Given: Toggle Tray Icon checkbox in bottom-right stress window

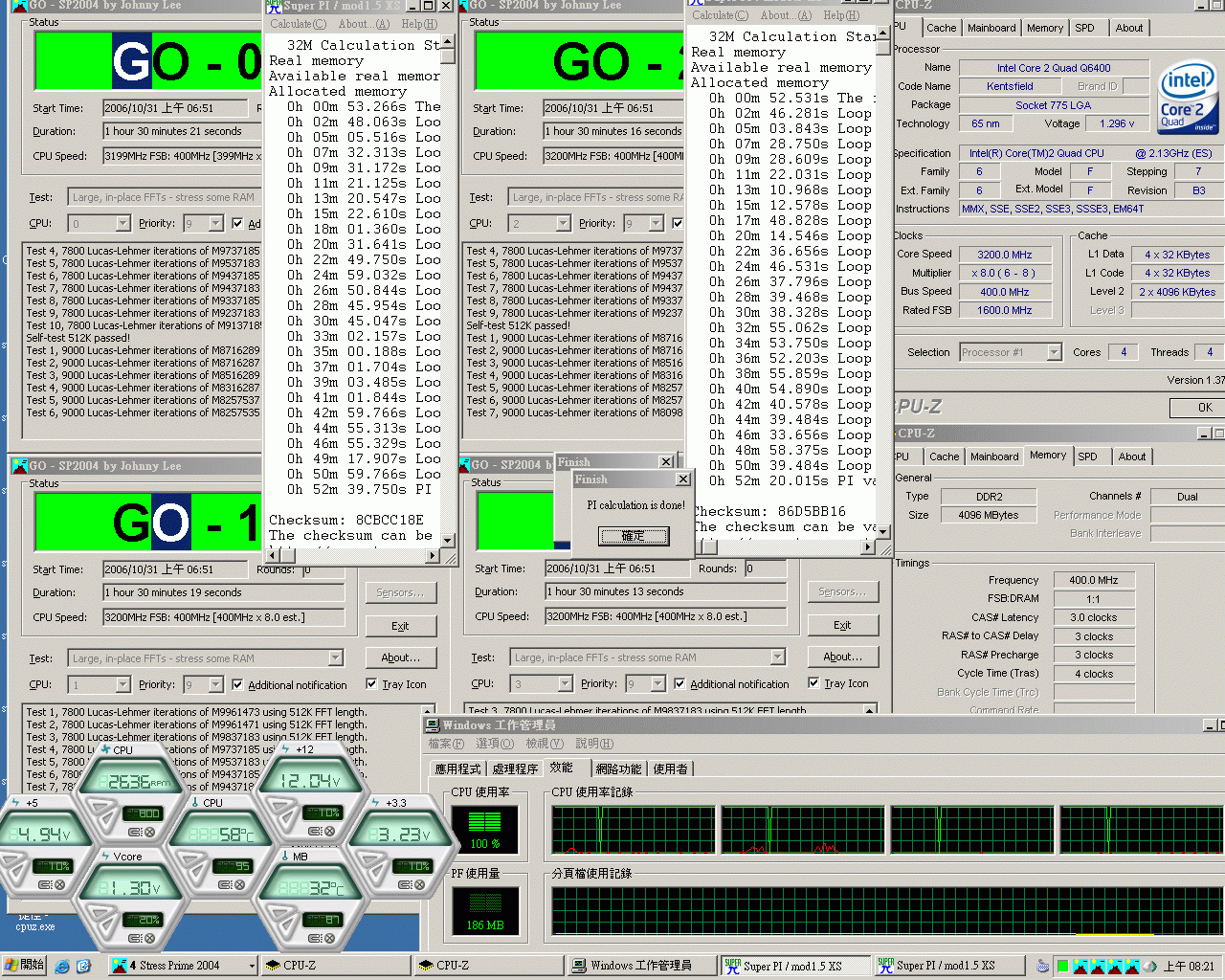Looking at the screenshot, I should [x=813, y=683].
